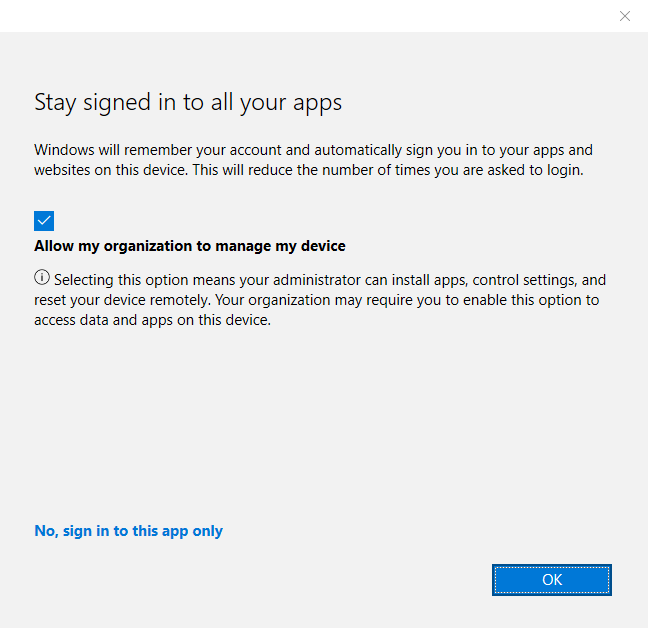Screen dimensions: 648x628
Task: Click the 'Allow my organization to manage my device' label
Action: coord(190,246)
